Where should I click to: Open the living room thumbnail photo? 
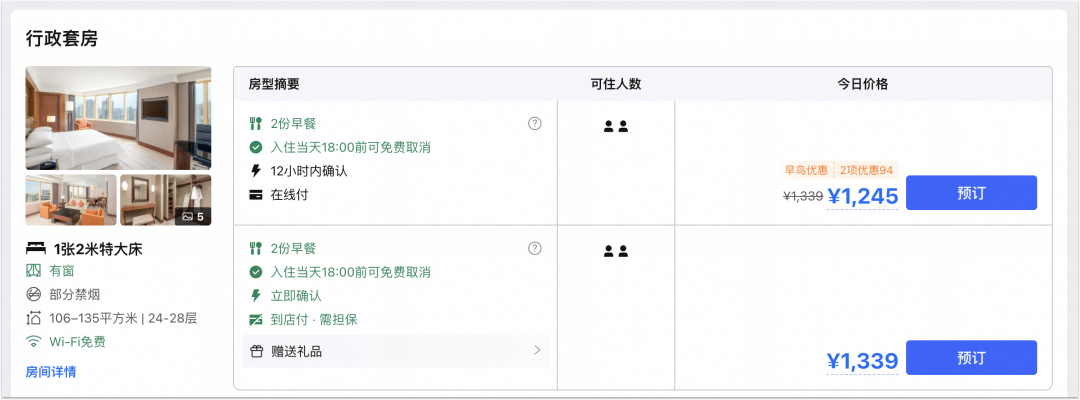(71, 200)
